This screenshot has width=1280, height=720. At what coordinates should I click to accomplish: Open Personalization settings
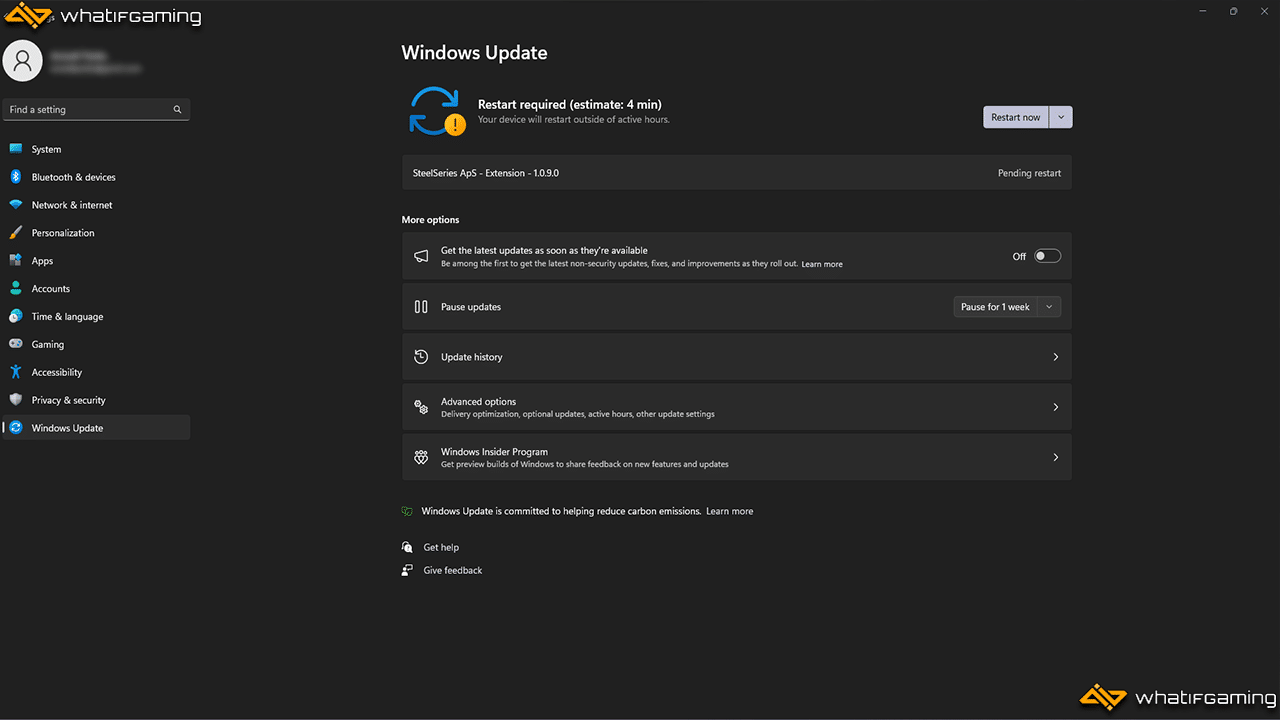point(96,233)
